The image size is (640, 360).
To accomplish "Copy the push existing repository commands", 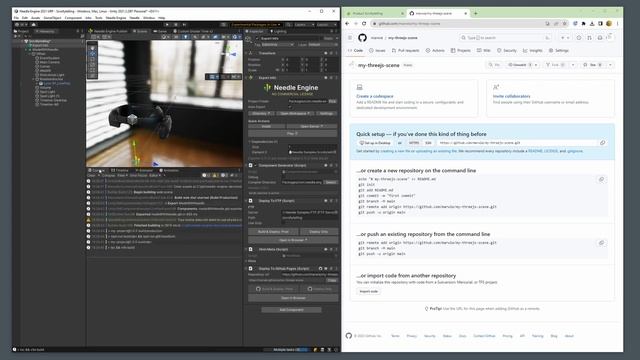I will point(601,243).
